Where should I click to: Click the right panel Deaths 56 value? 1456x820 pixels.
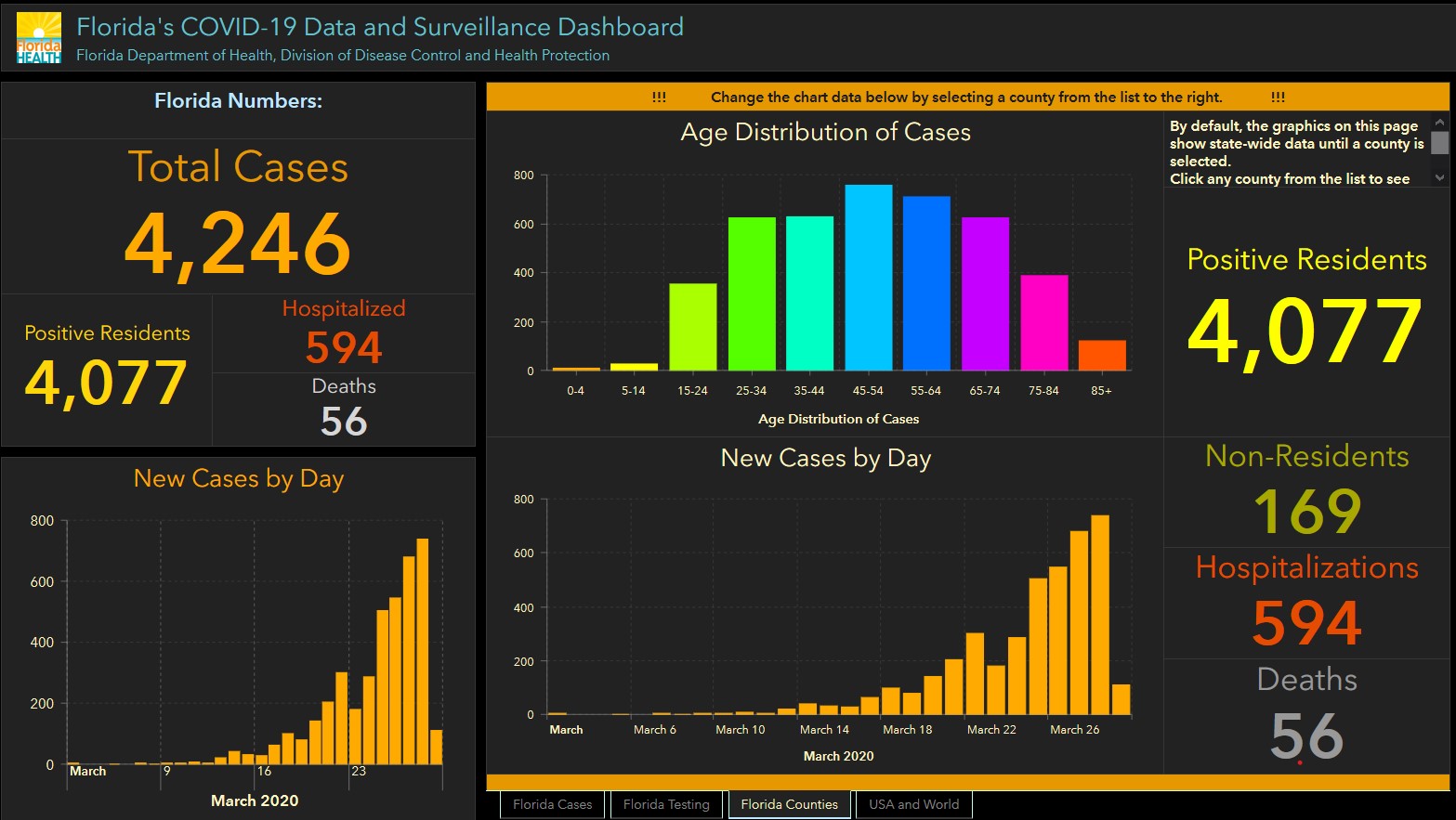tap(1306, 735)
